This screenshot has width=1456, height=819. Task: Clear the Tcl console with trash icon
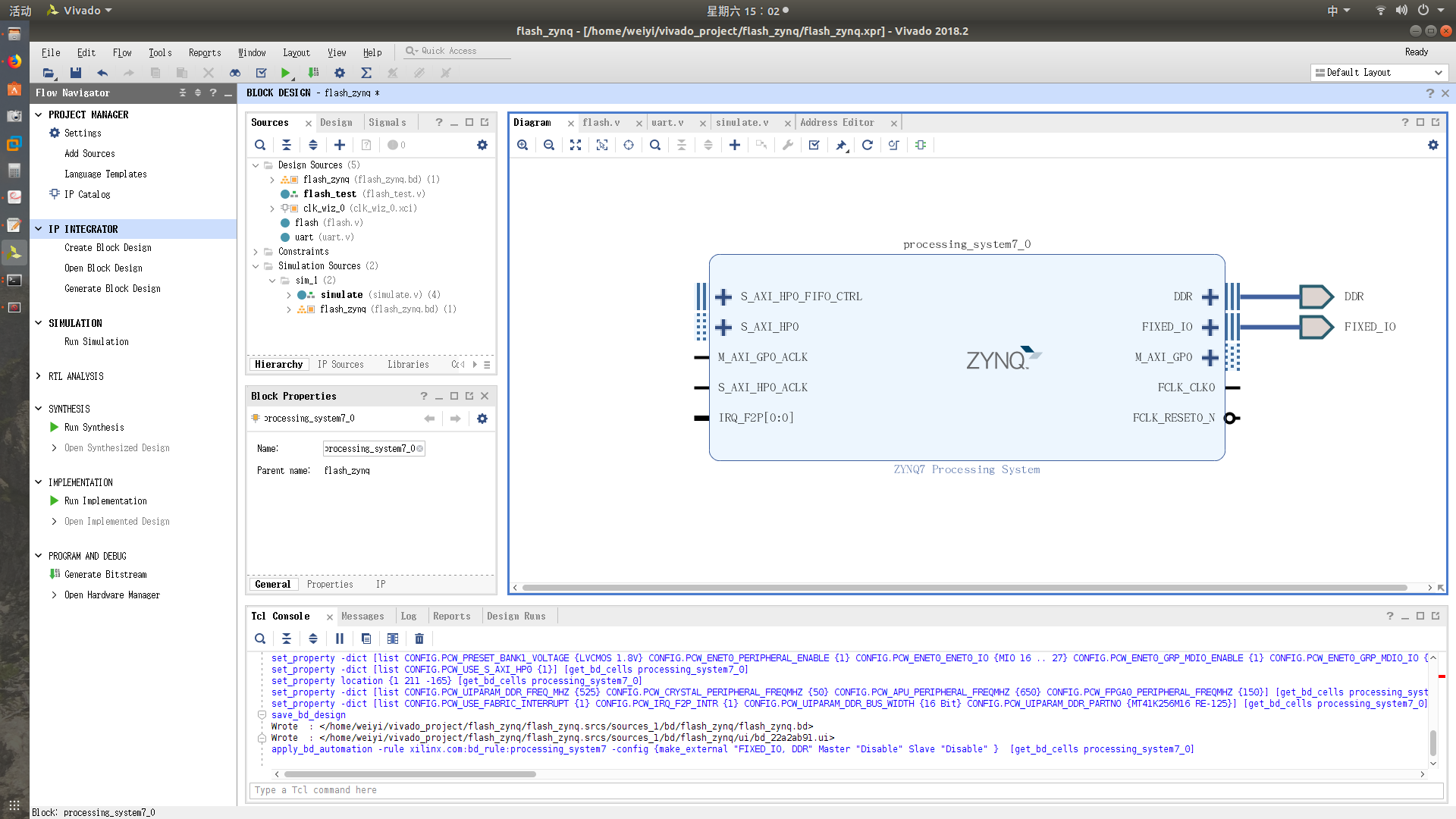419,639
